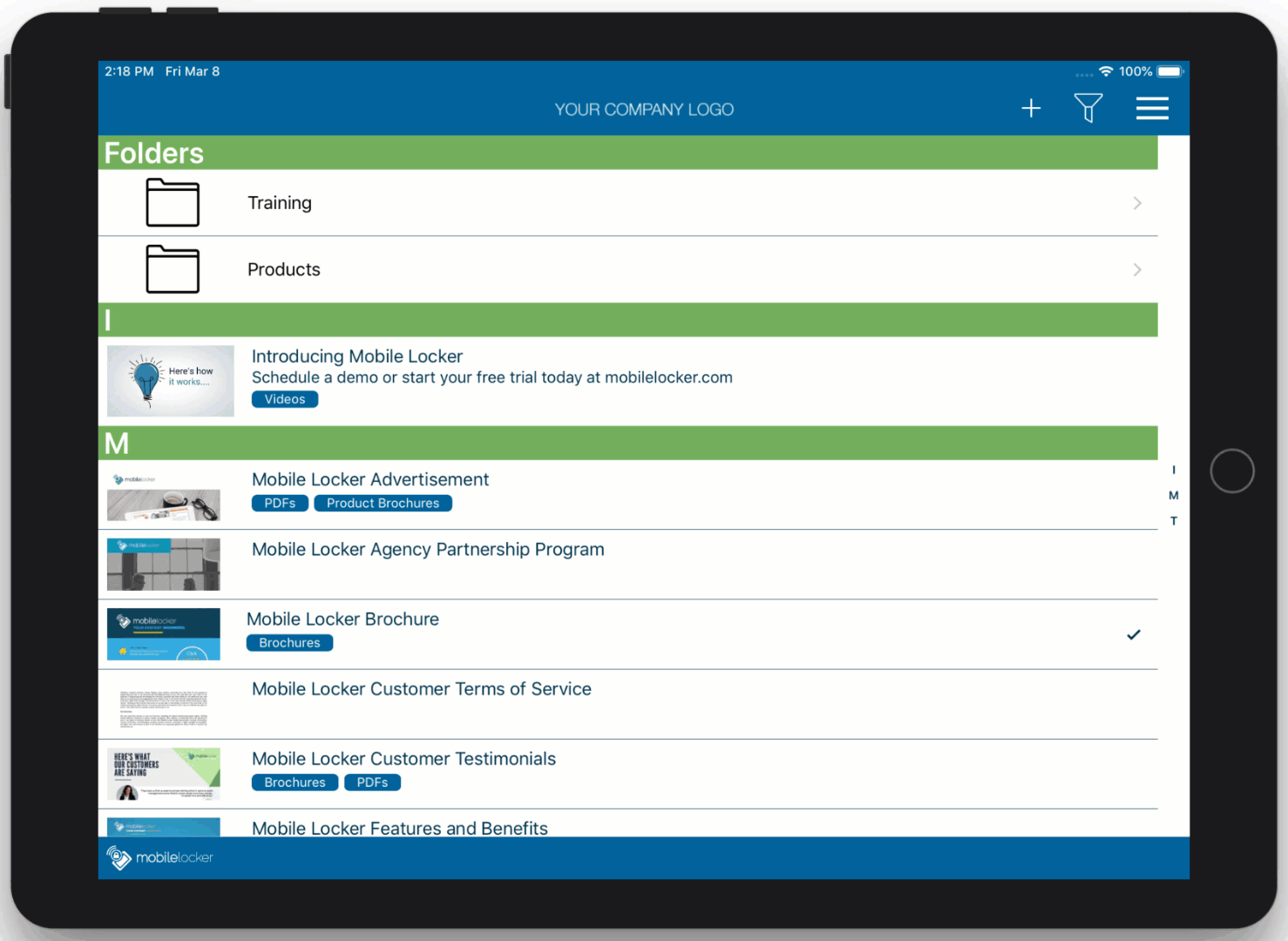1288x941 pixels.
Task: Select Brochures tag under Mobile Locker Brochure
Action: (x=289, y=643)
